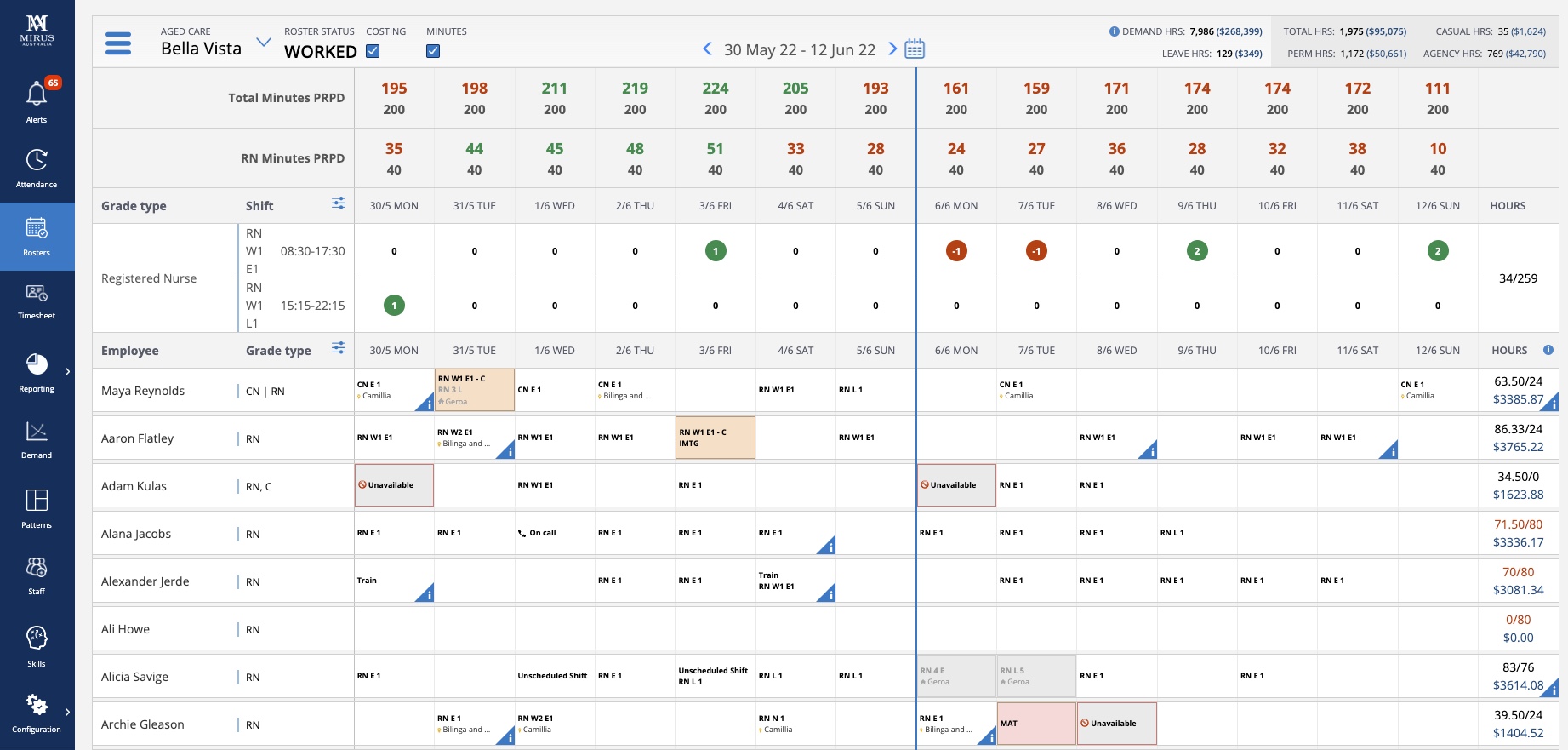1568x750 pixels.
Task: Open Maya Reynolds RN W1 E1 - C shift 31/5
Action: pos(475,390)
